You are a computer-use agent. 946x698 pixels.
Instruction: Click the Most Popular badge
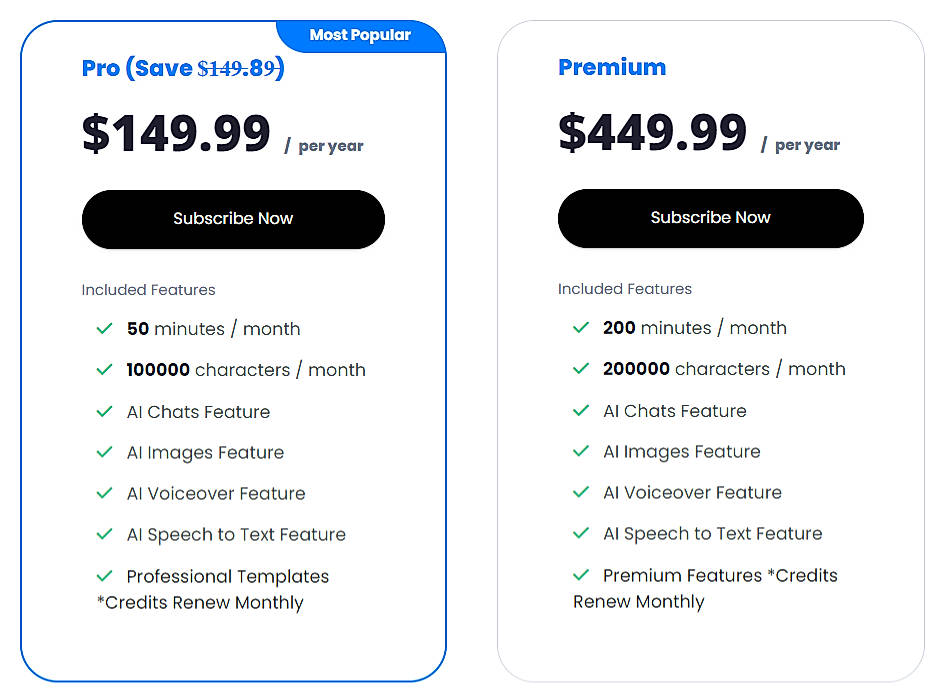[x=360, y=34]
